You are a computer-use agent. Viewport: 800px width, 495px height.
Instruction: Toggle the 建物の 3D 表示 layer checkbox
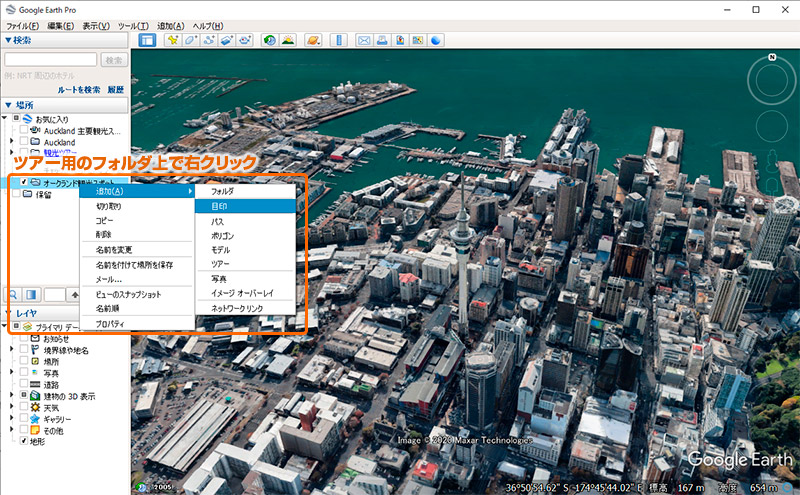click(x=23, y=395)
